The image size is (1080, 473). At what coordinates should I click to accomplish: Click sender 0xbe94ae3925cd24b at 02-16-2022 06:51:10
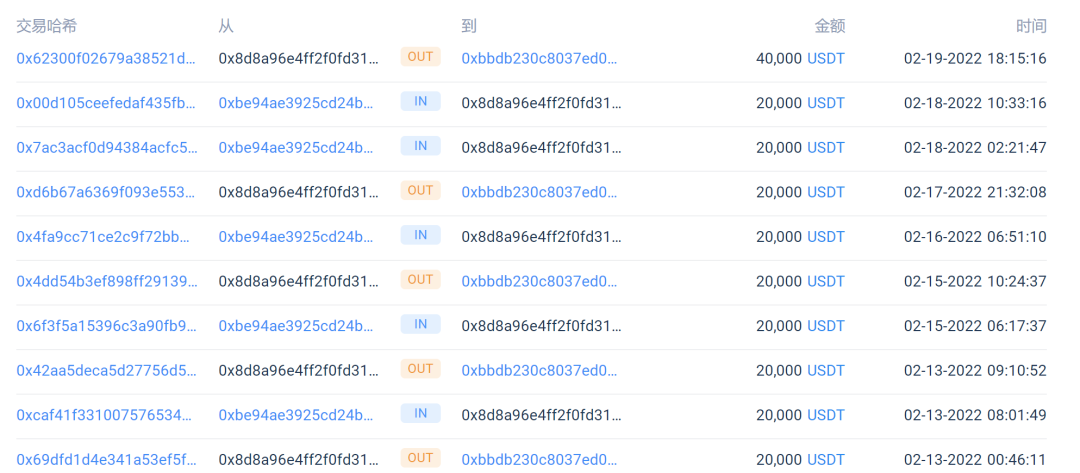coord(298,237)
